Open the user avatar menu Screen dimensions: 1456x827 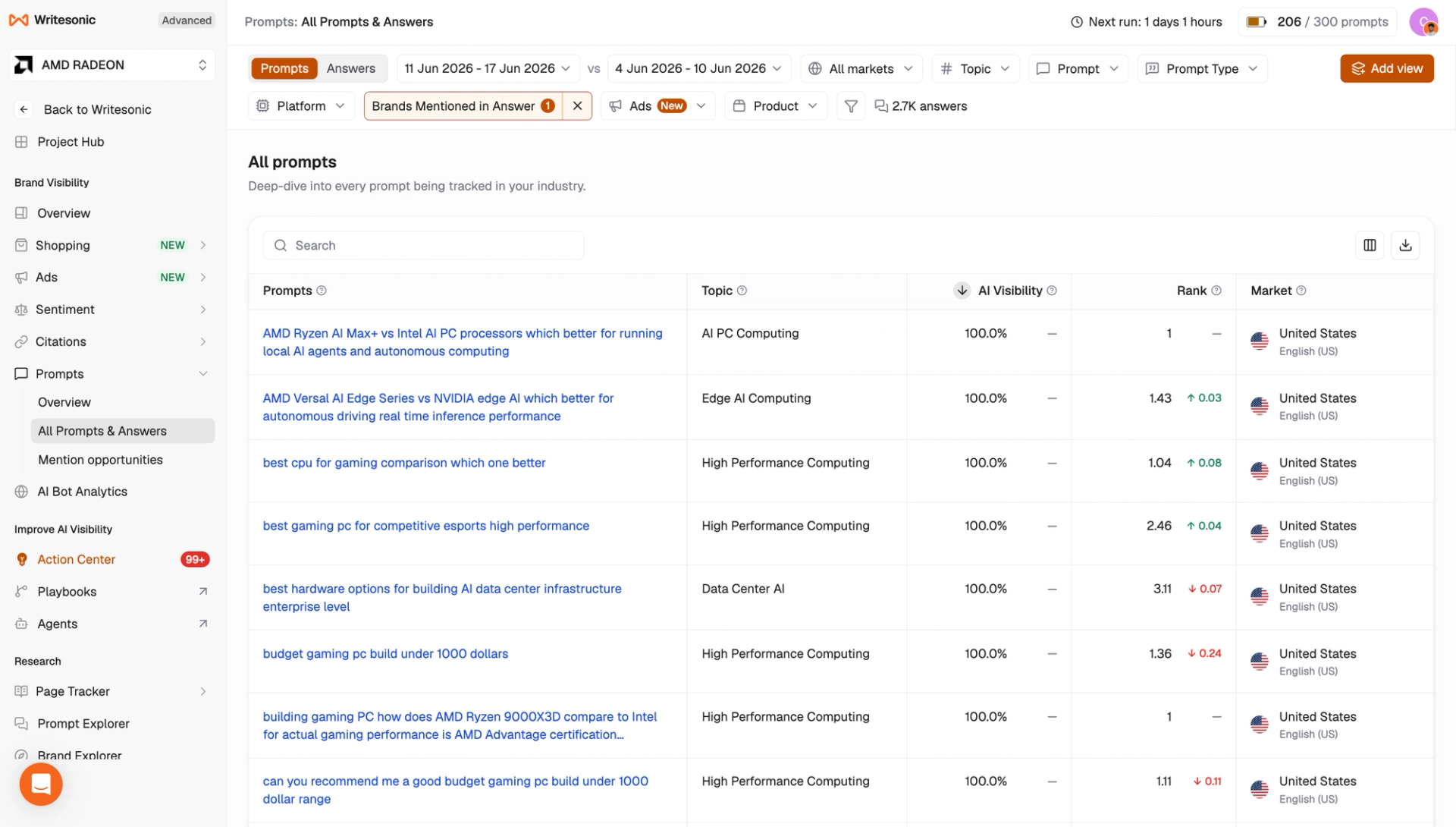(x=1423, y=22)
